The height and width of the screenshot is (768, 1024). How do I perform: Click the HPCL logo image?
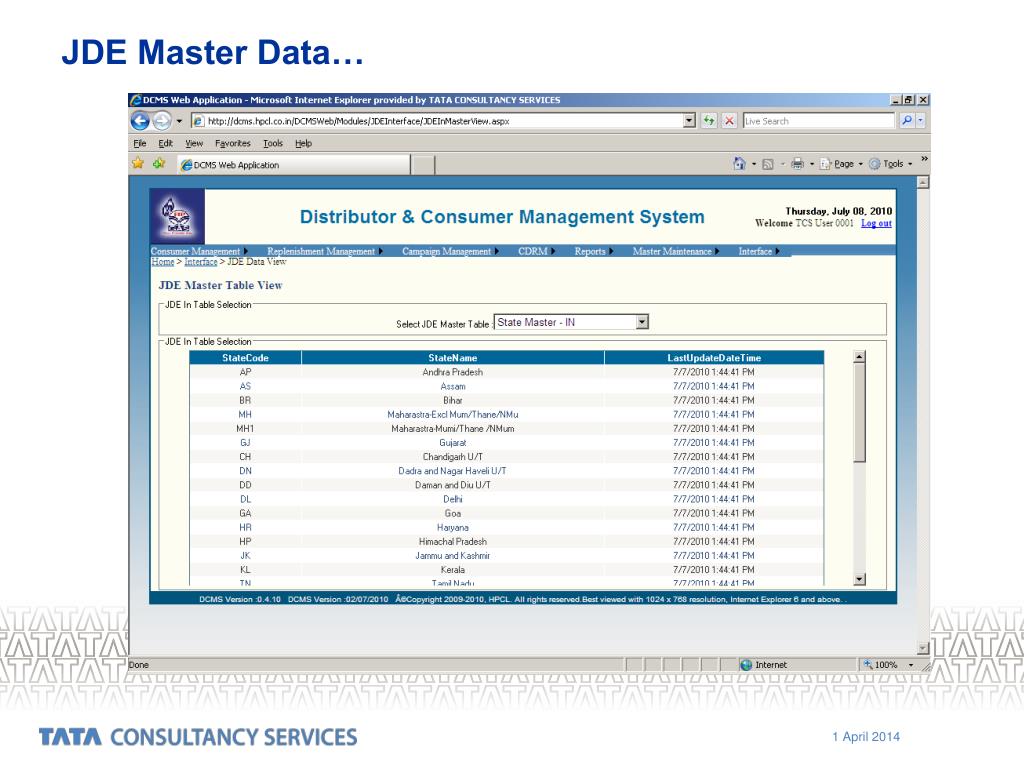pos(177,217)
